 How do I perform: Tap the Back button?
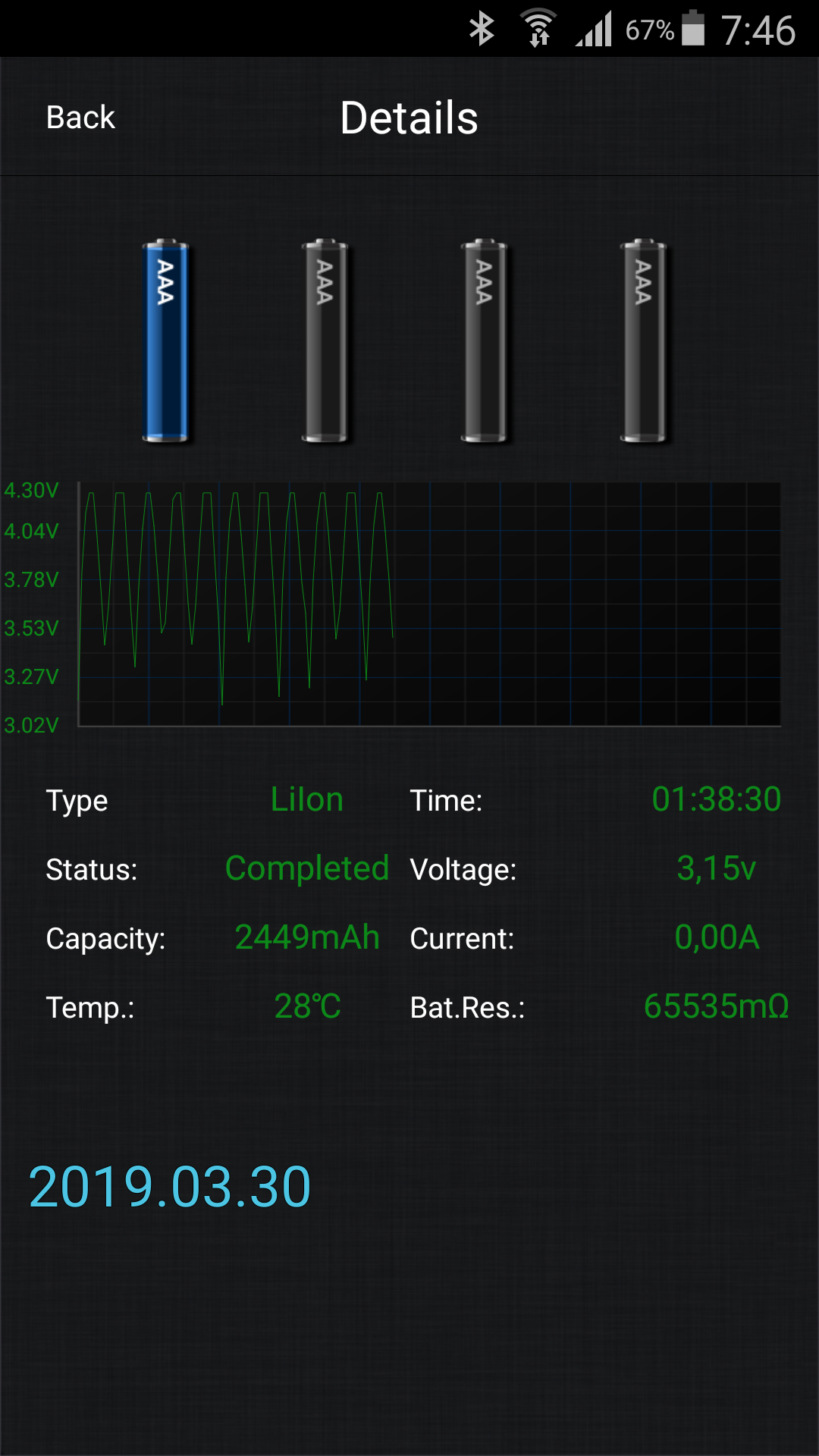(x=80, y=118)
